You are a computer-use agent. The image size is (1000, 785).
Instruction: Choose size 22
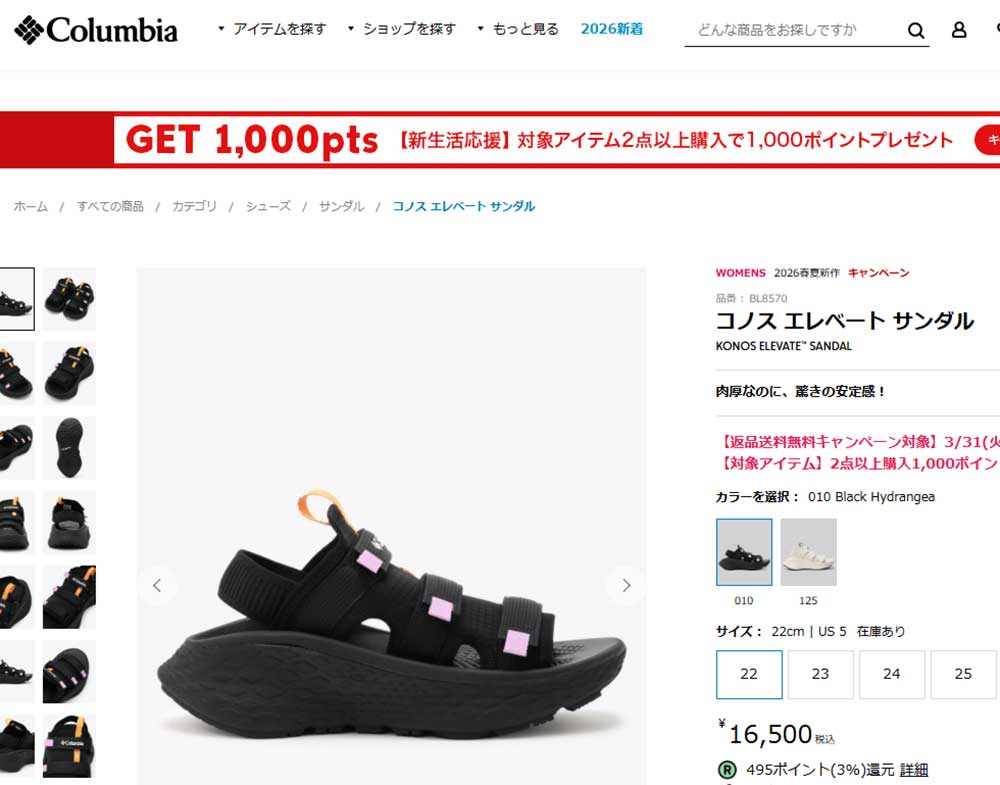(x=749, y=674)
